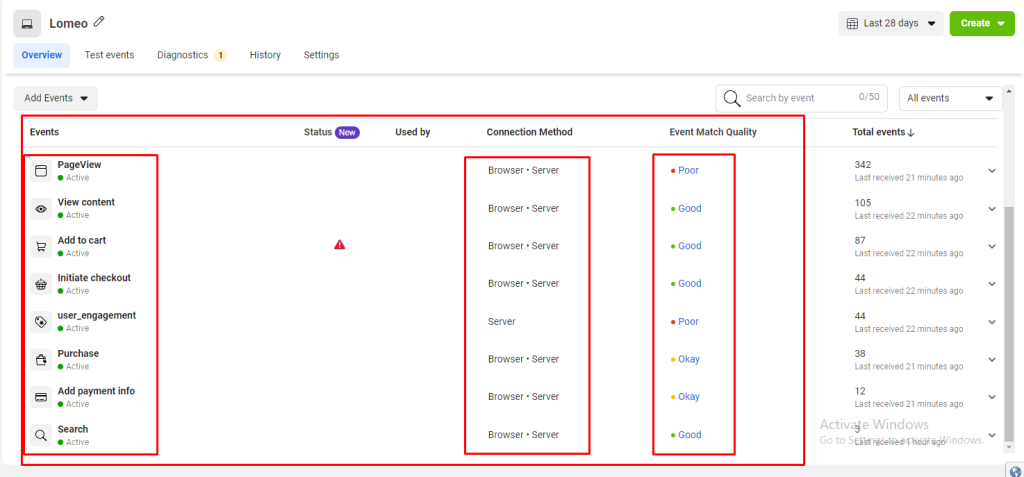Expand the Purchase row details chevron
The image size is (1024, 477).
pyautogui.click(x=992, y=360)
